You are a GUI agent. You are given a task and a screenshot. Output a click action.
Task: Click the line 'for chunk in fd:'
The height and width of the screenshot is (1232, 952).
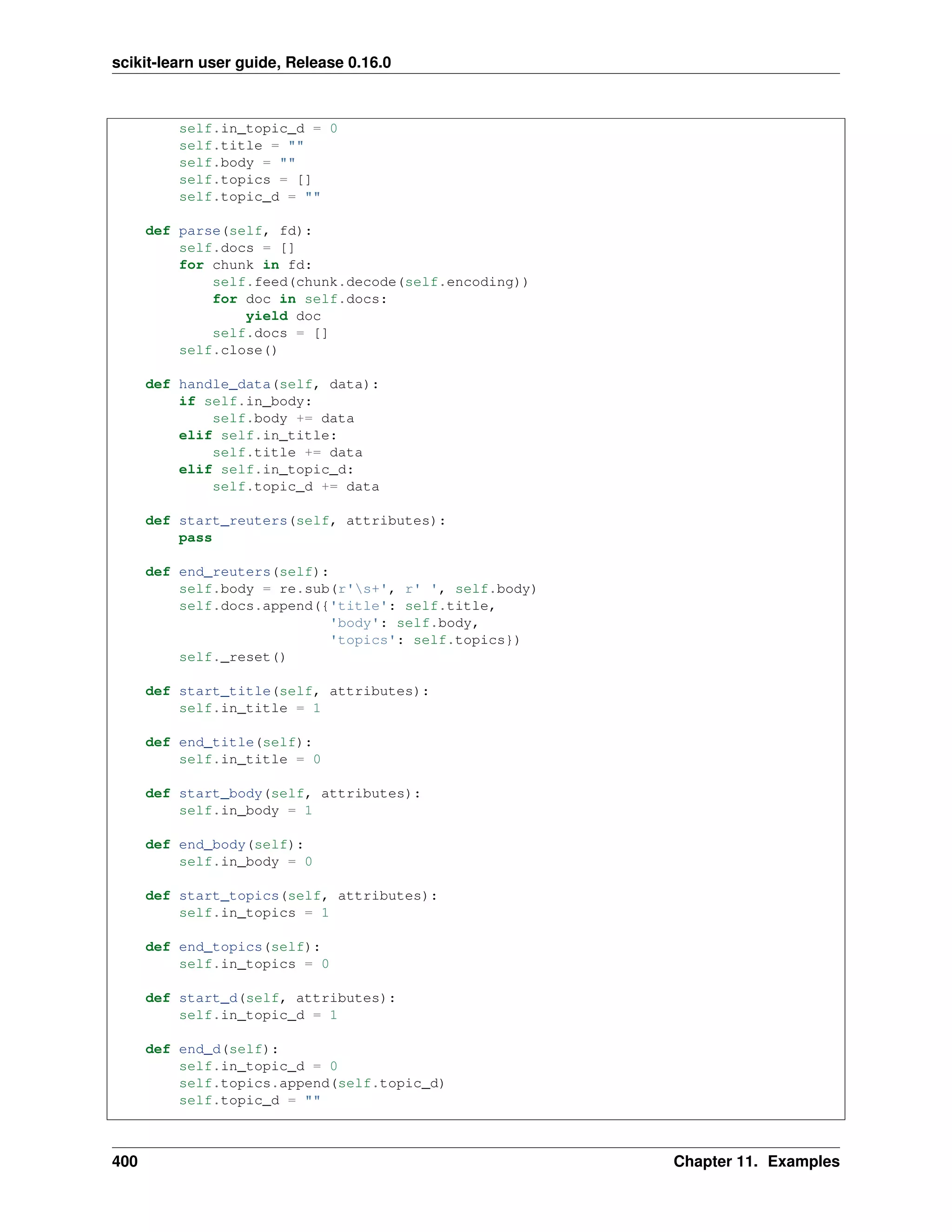245,265
